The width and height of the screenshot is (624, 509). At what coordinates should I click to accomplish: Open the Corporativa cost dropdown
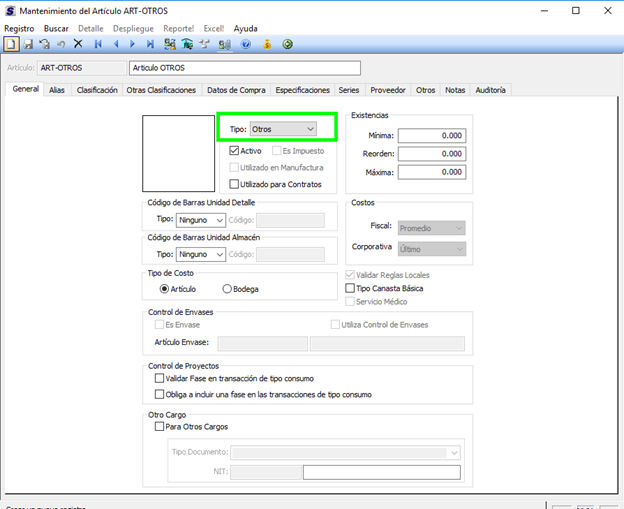(432, 249)
